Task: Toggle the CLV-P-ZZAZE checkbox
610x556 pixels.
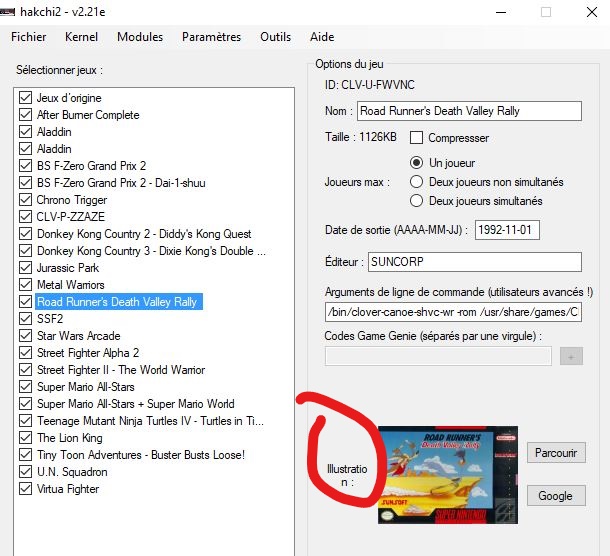Action: tap(25, 216)
